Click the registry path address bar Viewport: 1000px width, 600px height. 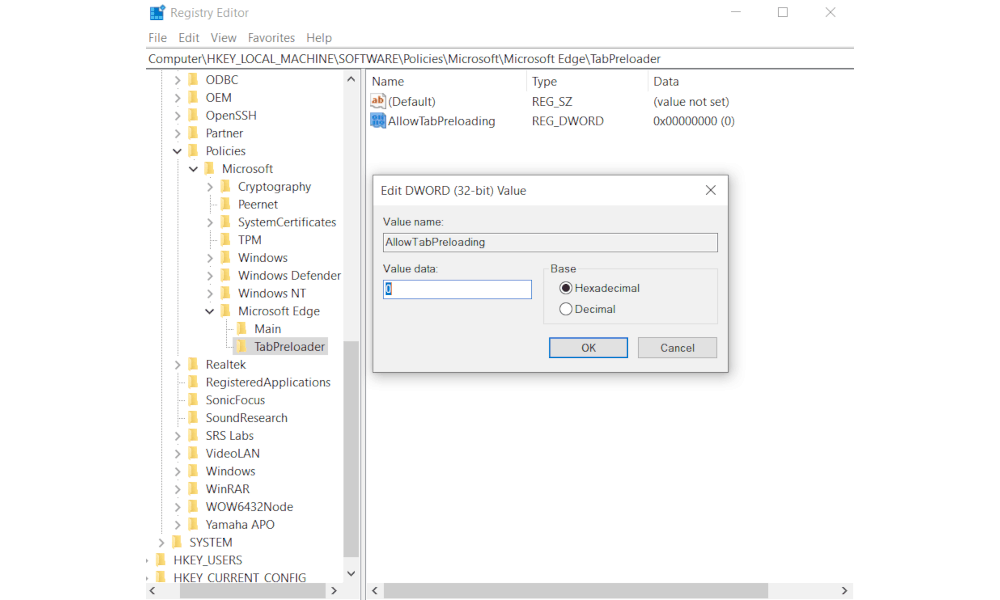click(x=500, y=59)
